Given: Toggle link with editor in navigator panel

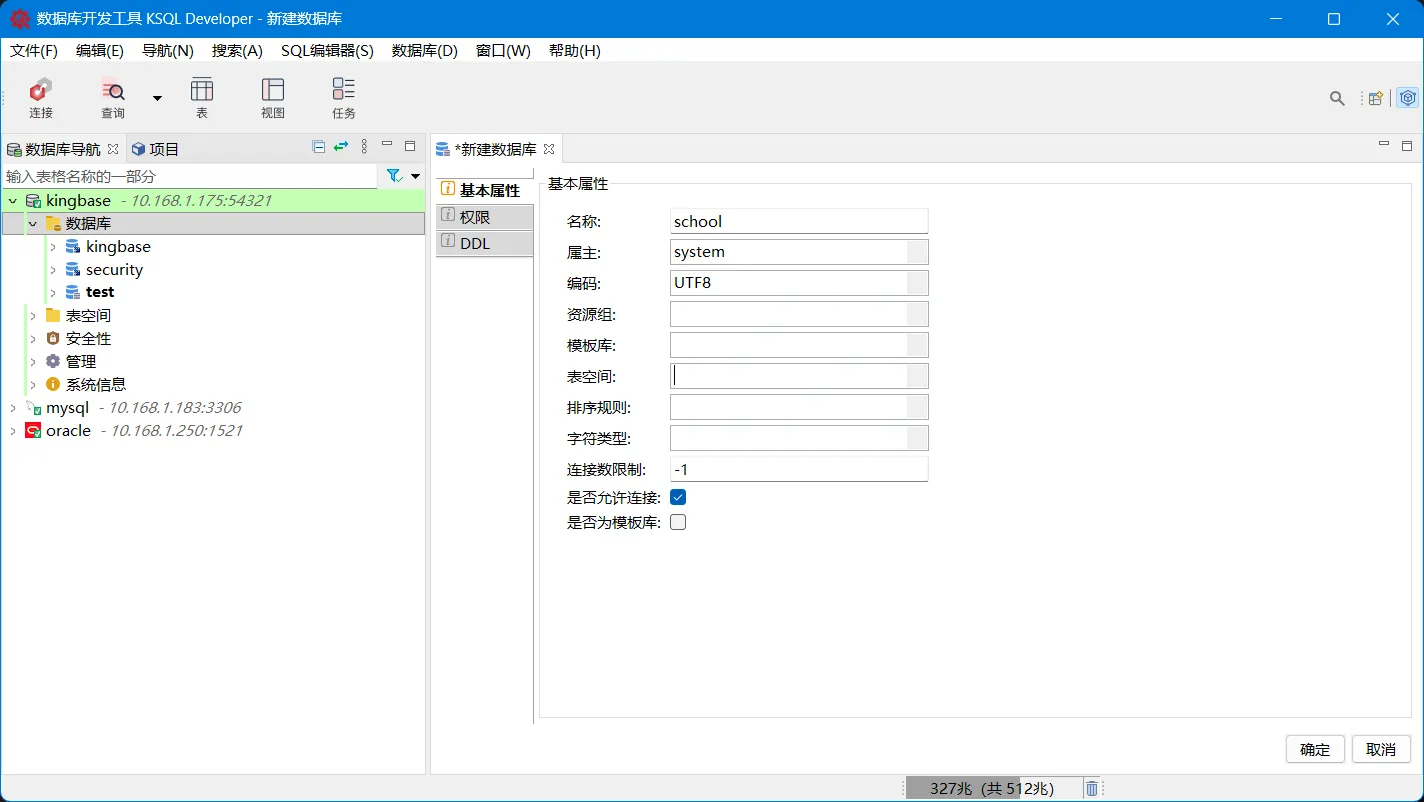Looking at the screenshot, I should 339,146.
